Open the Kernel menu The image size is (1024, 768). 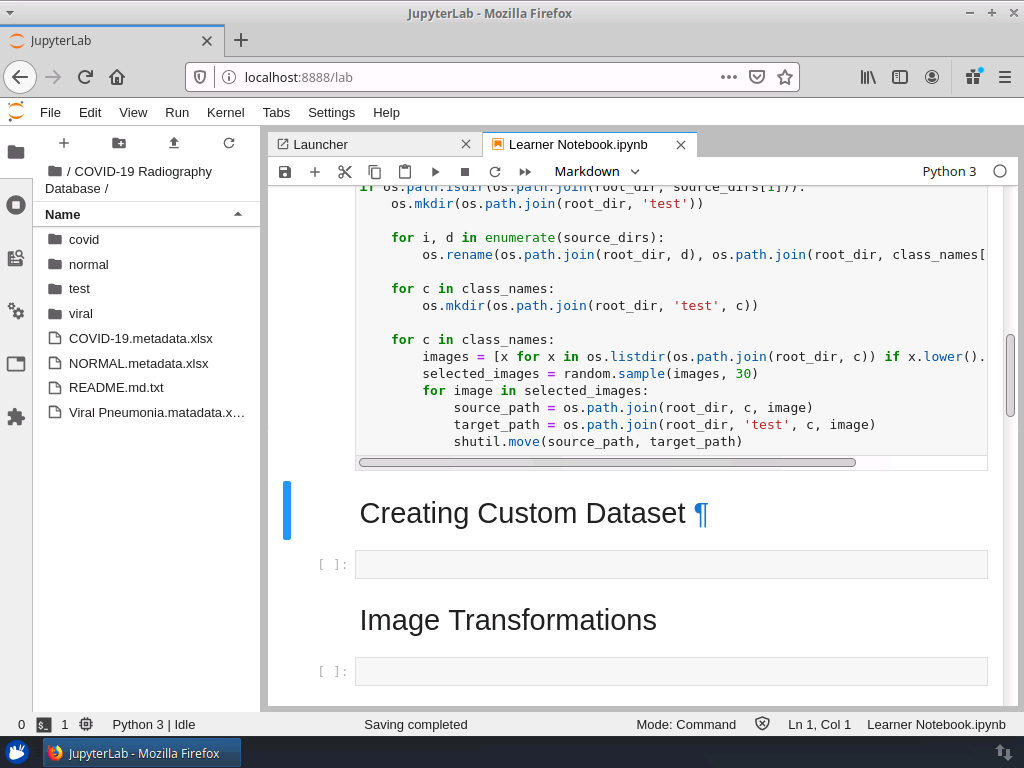225,112
